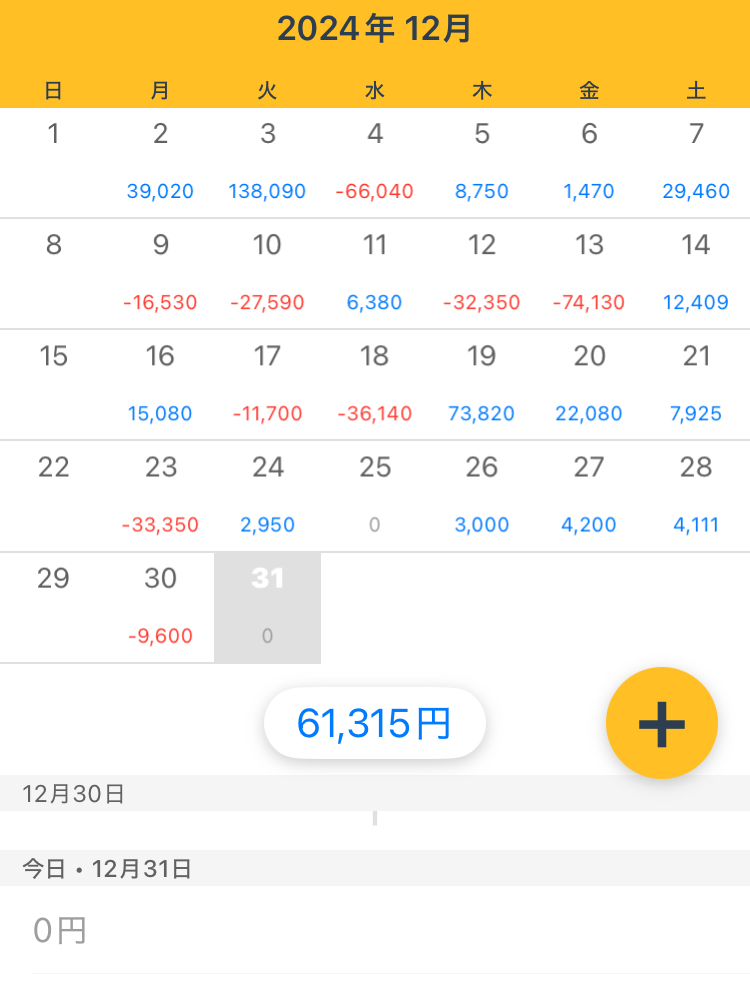
Task: Open December 19 showing 73,820
Action: (x=482, y=385)
